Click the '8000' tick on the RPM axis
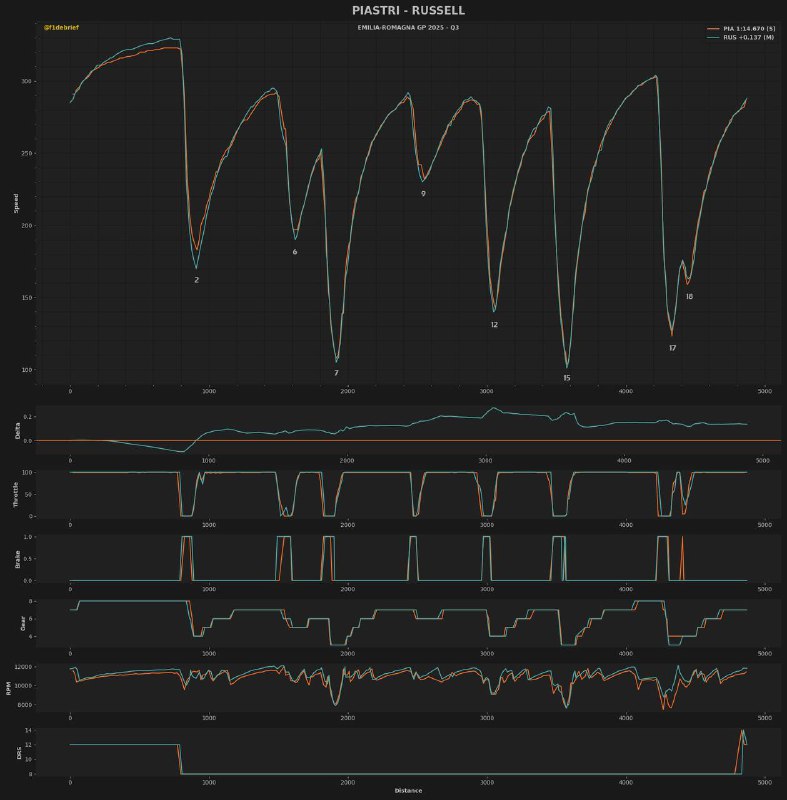 pos(25,706)
